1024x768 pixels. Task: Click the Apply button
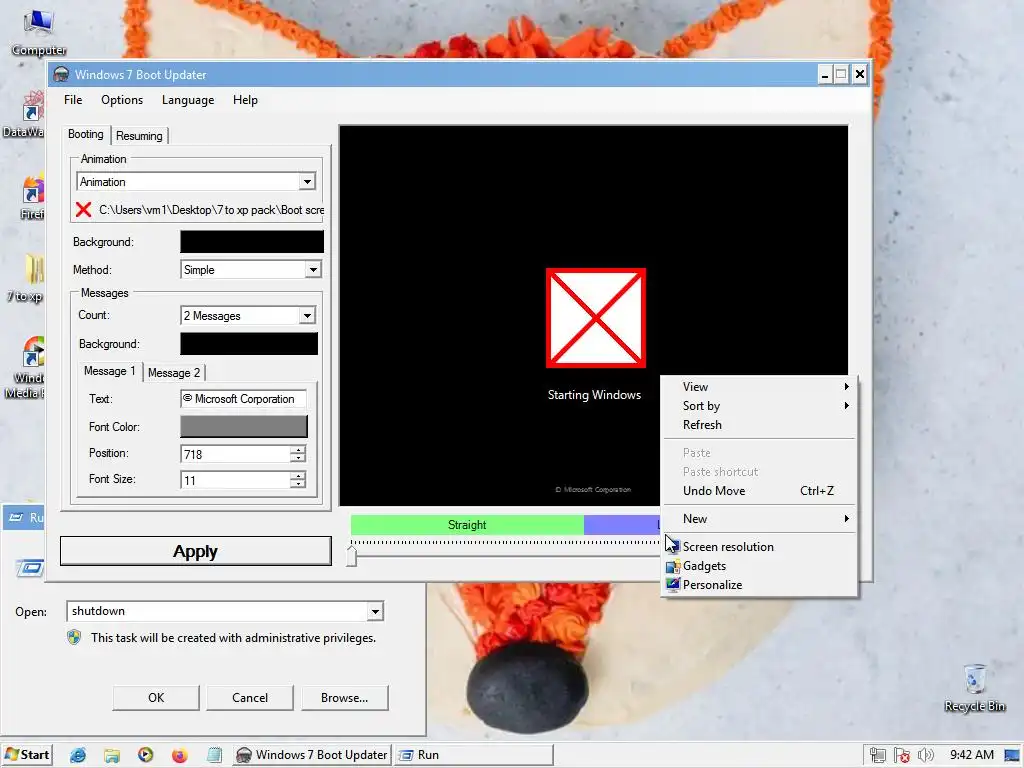click(195, 551)
